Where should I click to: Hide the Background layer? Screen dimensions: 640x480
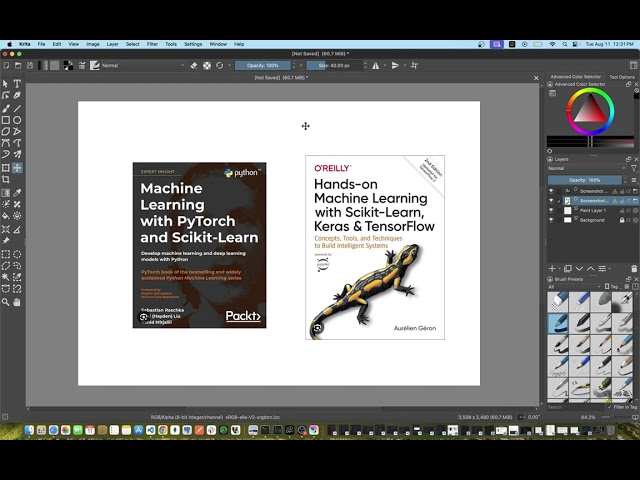pos(551,220)
